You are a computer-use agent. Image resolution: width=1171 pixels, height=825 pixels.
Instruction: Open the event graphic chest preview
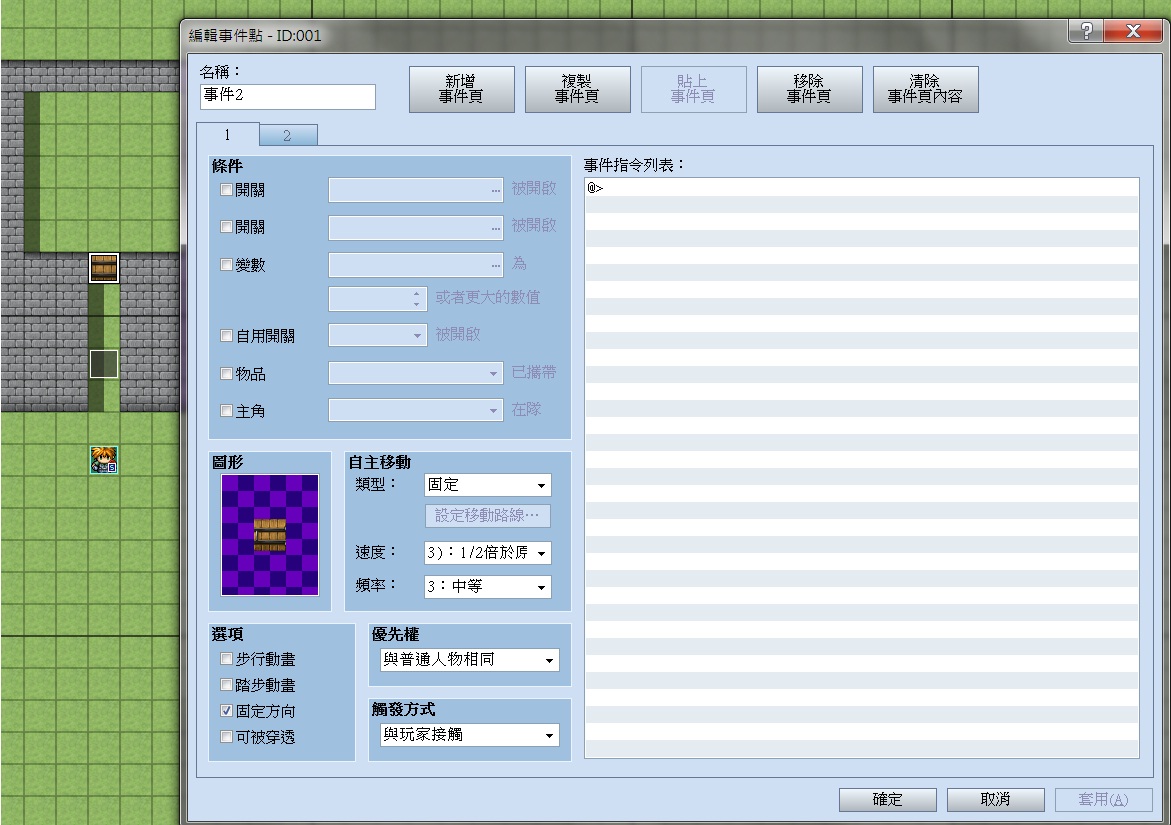coord(270,535)
